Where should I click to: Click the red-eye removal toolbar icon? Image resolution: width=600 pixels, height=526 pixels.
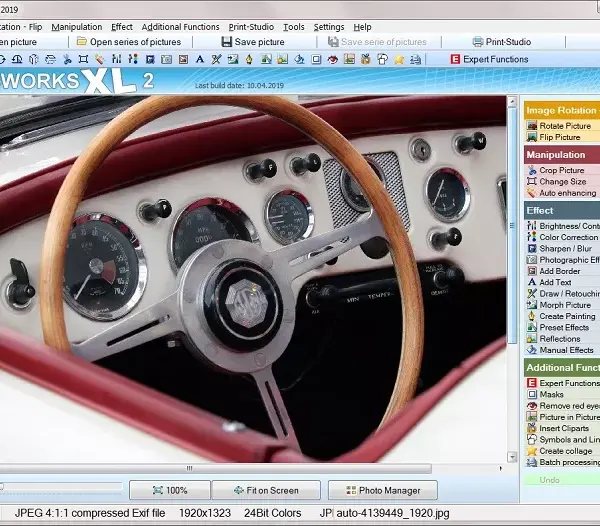[x=333, y=59]
